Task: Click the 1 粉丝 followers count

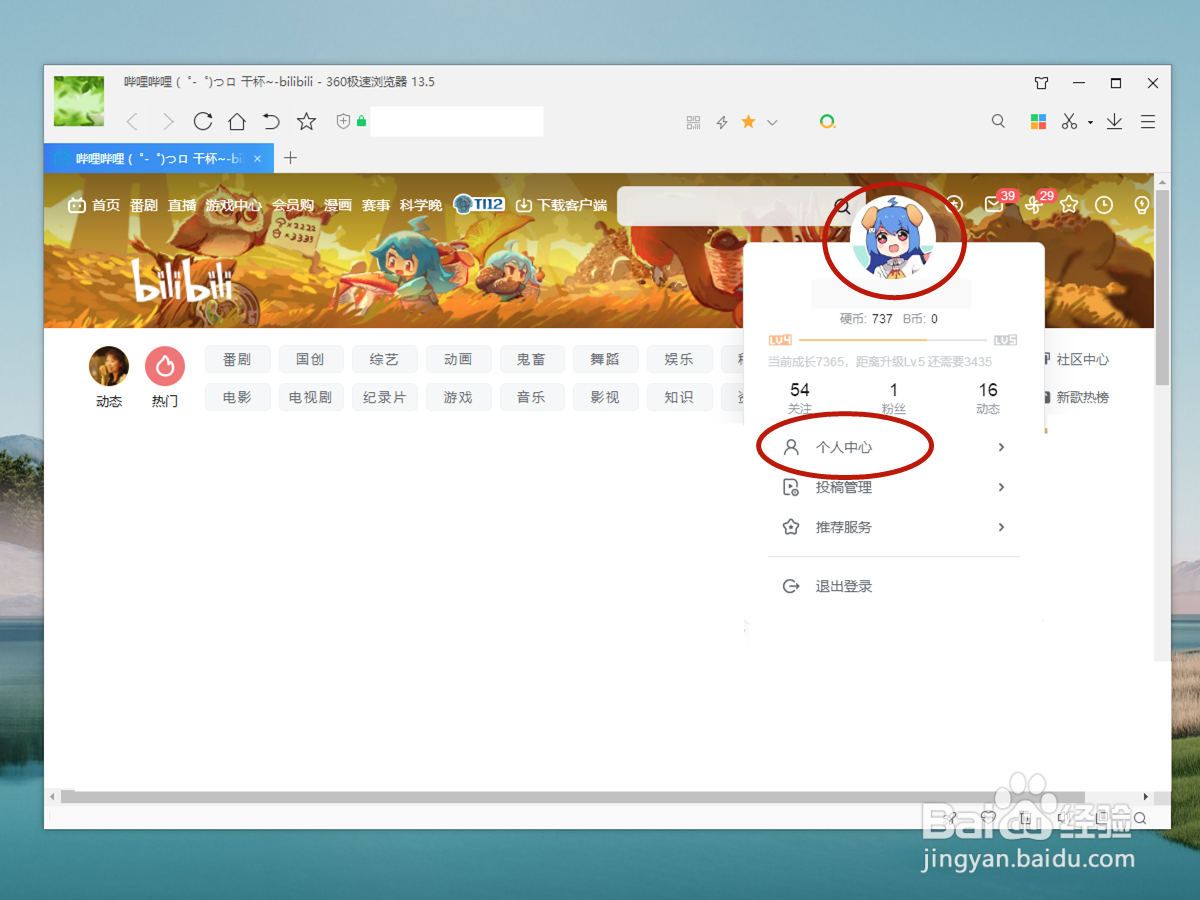Action: (894, 398)
